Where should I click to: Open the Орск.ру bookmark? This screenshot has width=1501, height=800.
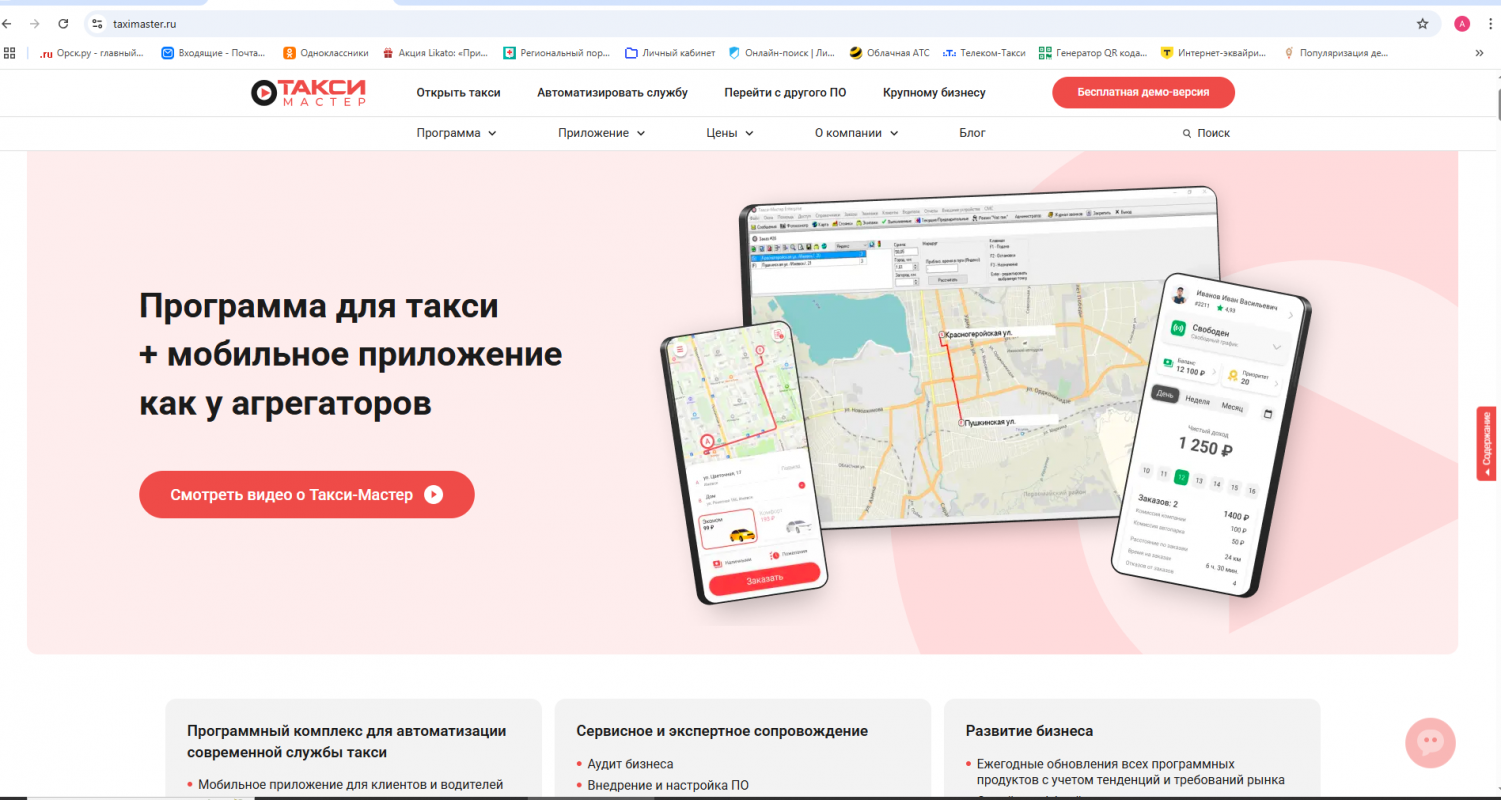[91, 53]
